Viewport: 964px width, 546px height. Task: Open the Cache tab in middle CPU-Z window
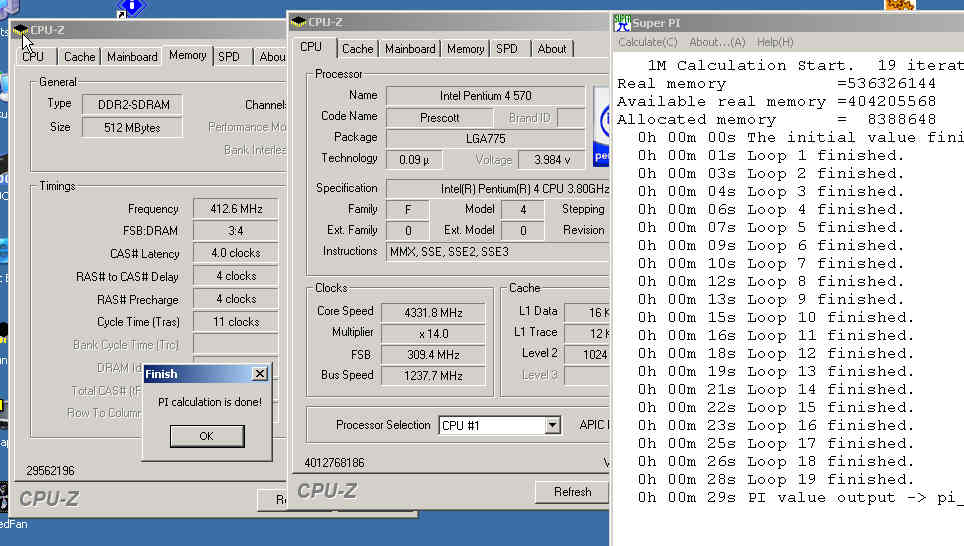pos(358,49)
